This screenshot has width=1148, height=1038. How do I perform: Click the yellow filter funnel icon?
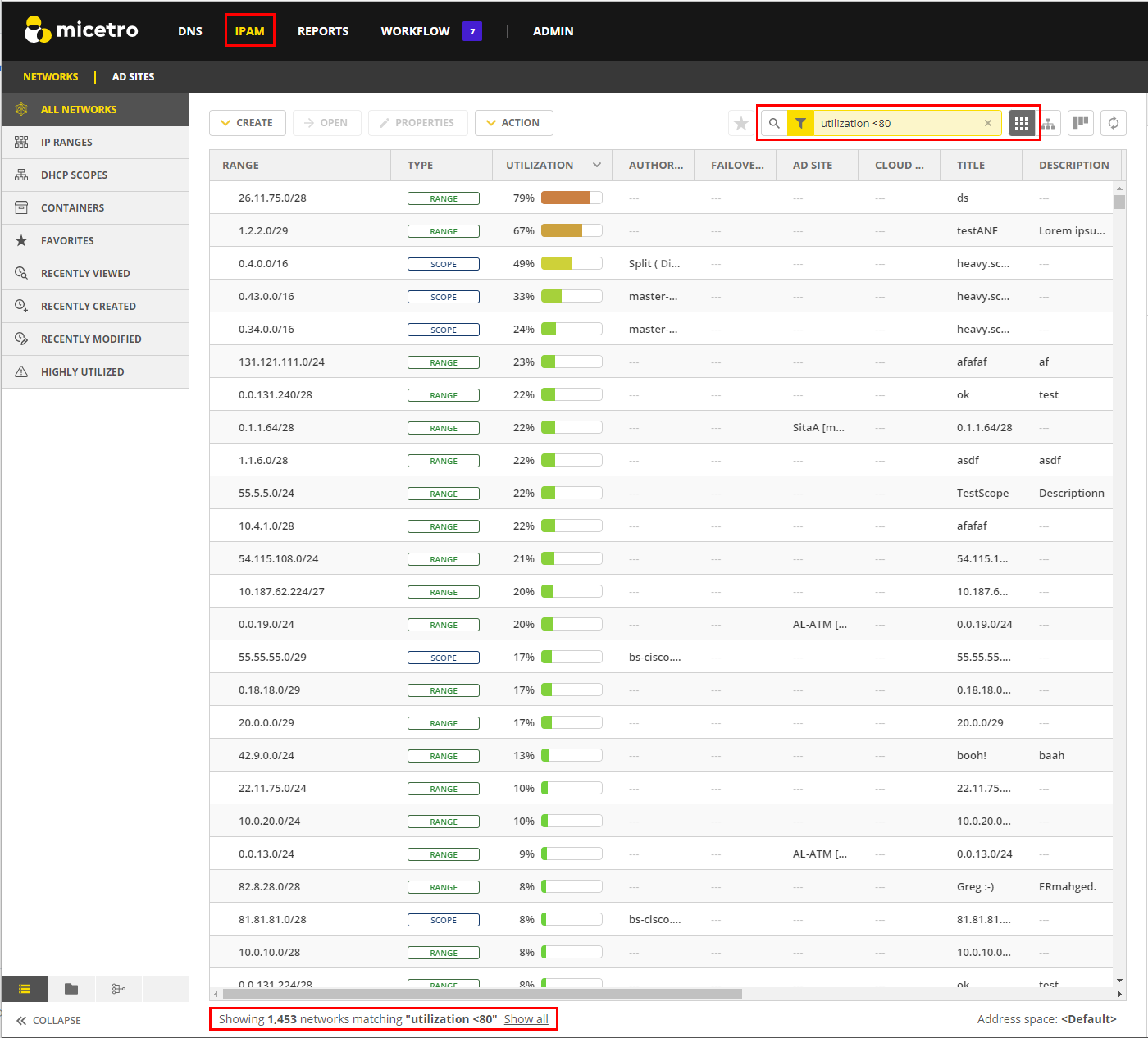[x=800, y=124]
